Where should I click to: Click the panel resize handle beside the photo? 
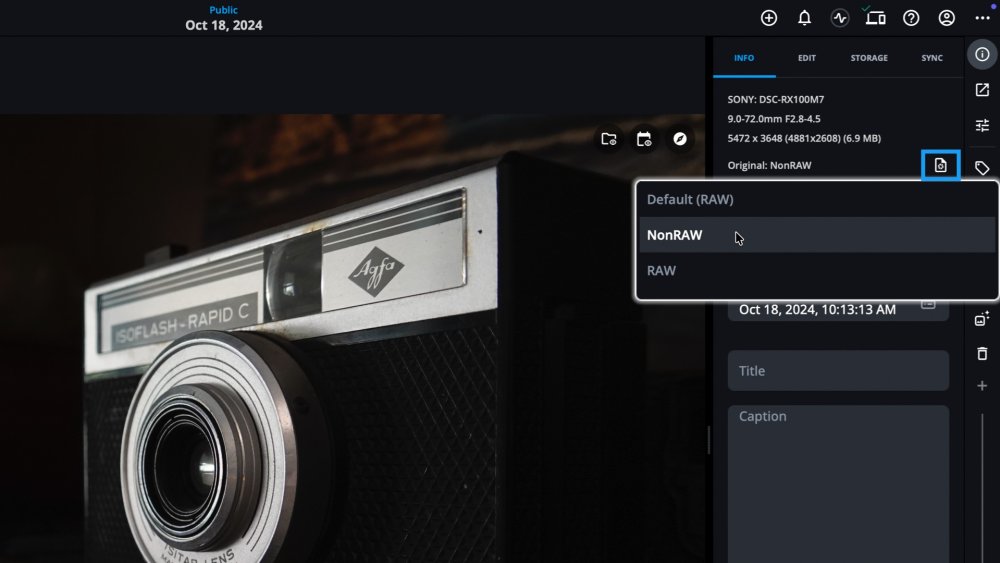pyautogui.click(x=709, y=440)
